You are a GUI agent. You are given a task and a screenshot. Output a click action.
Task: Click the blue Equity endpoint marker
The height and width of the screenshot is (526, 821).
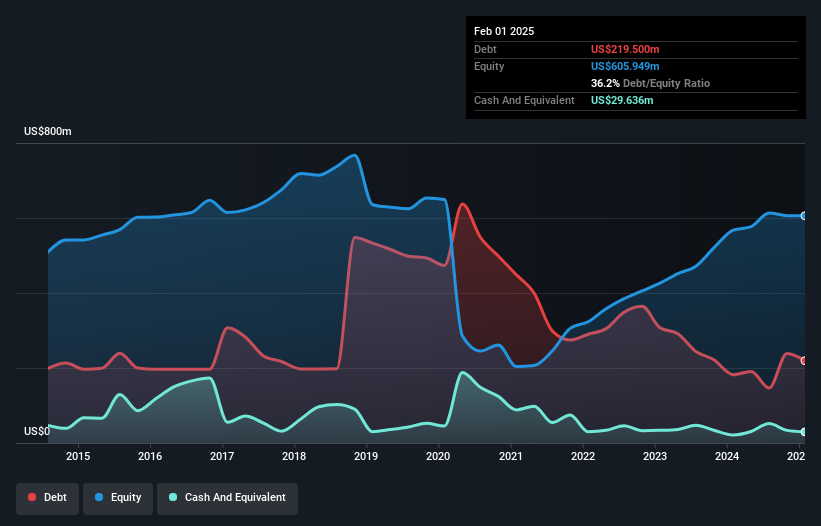804,216
